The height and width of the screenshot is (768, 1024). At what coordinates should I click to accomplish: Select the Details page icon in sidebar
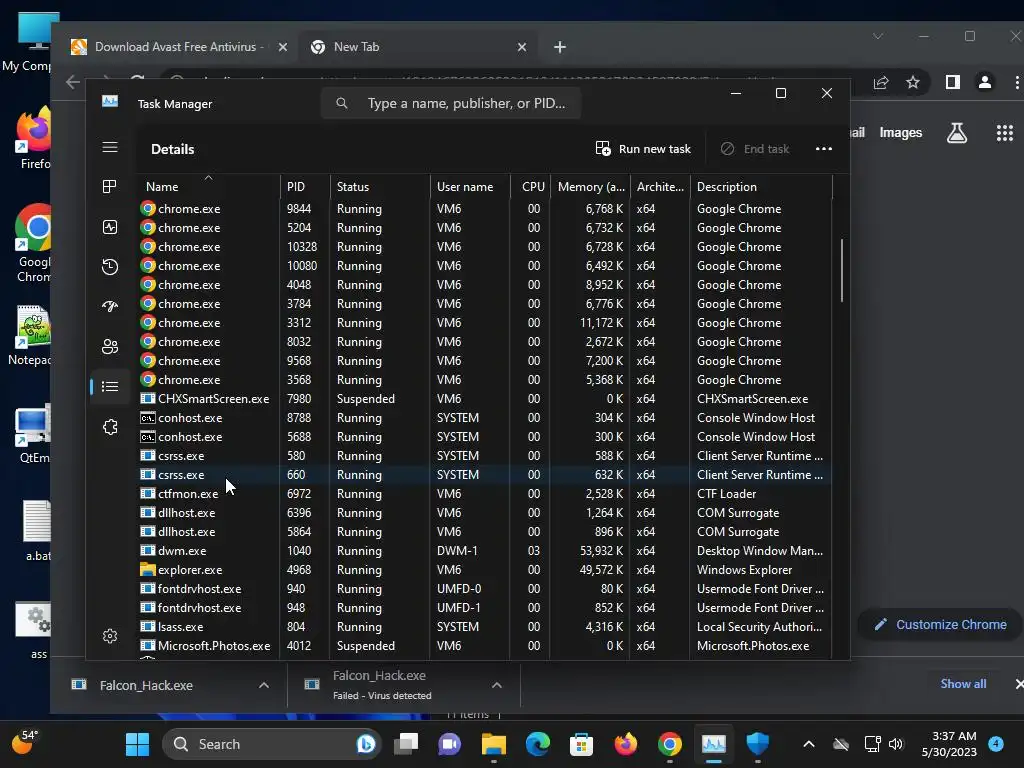(x=110, y=387)
